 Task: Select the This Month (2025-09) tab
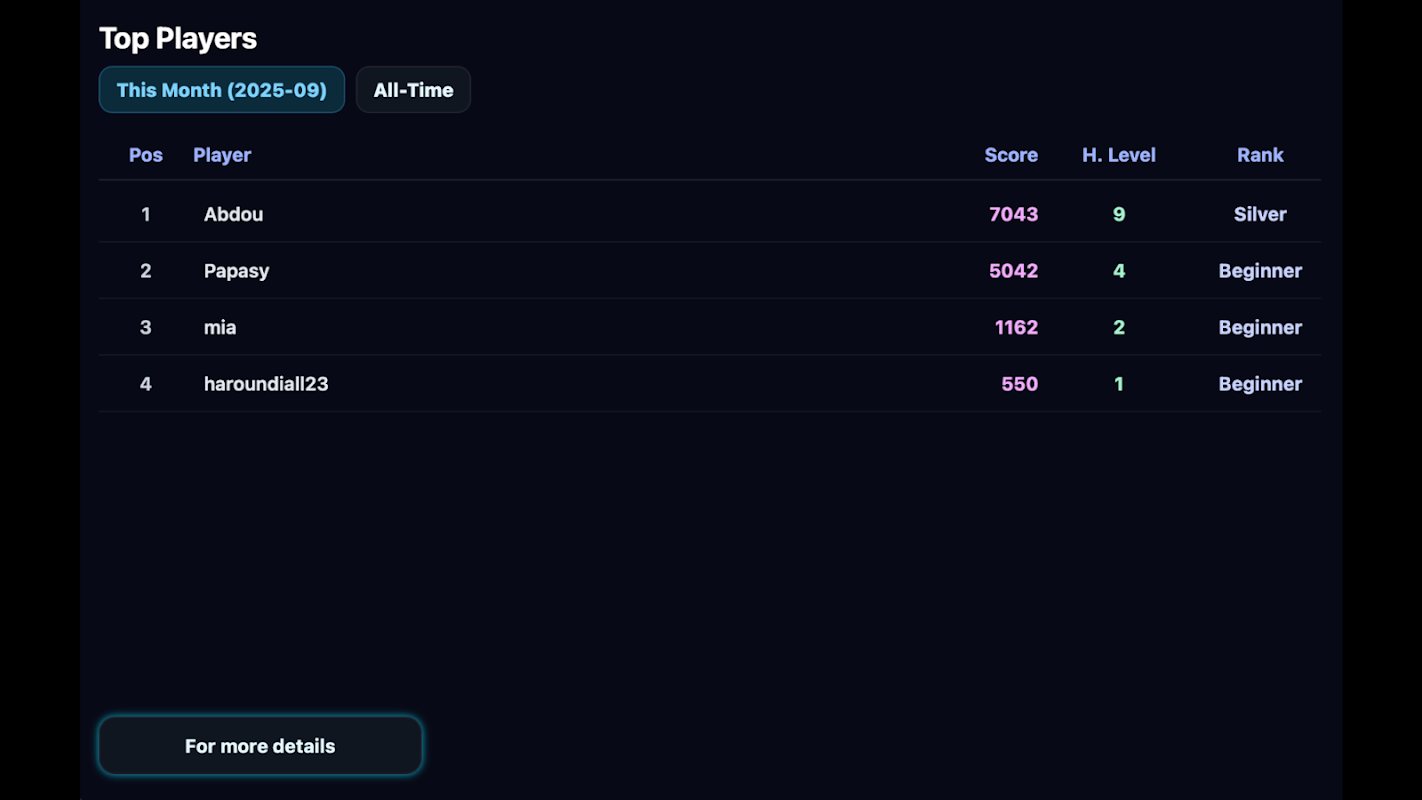[x=221, y=90]
